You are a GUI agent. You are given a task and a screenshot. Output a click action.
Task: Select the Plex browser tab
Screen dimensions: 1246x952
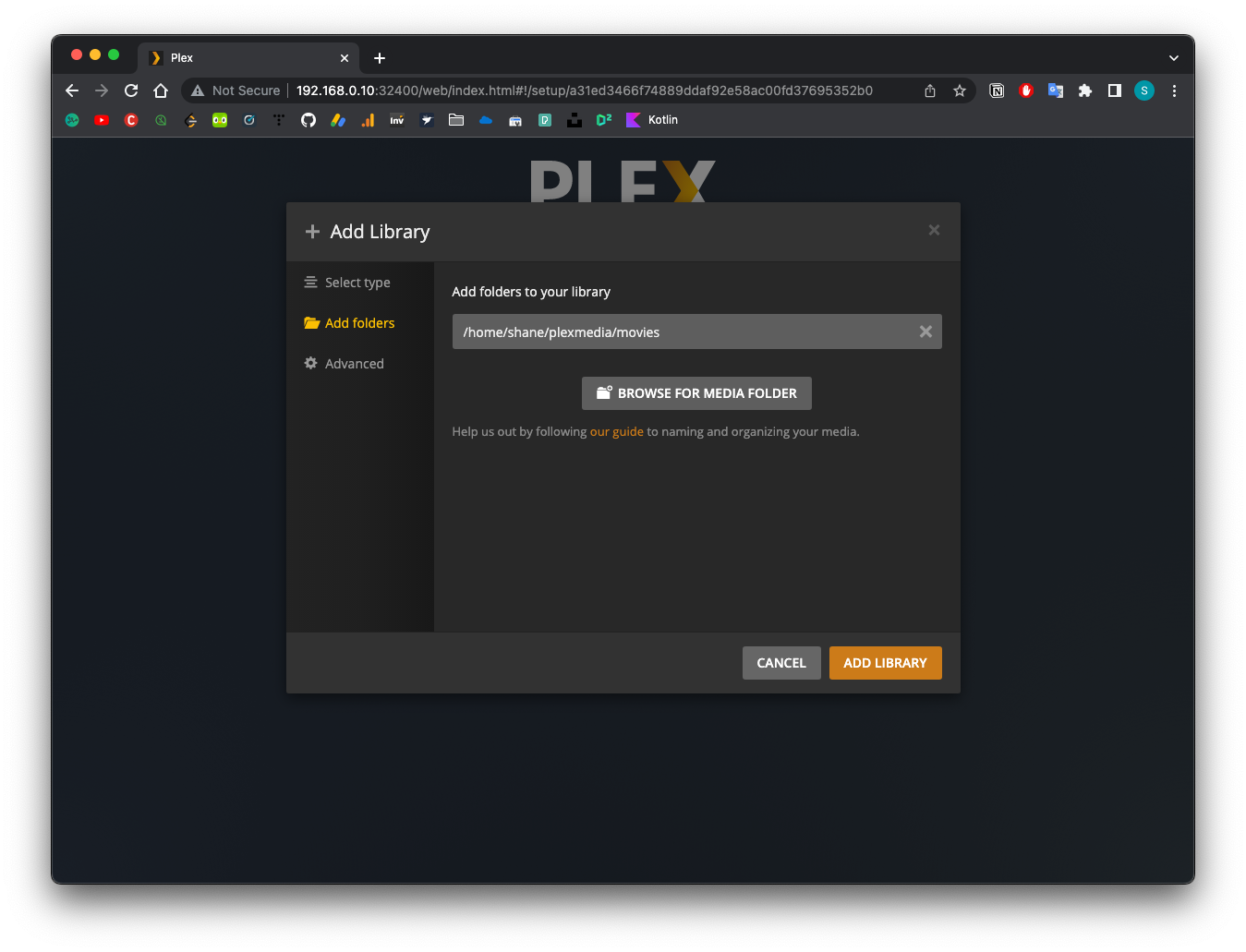(248, 57)
